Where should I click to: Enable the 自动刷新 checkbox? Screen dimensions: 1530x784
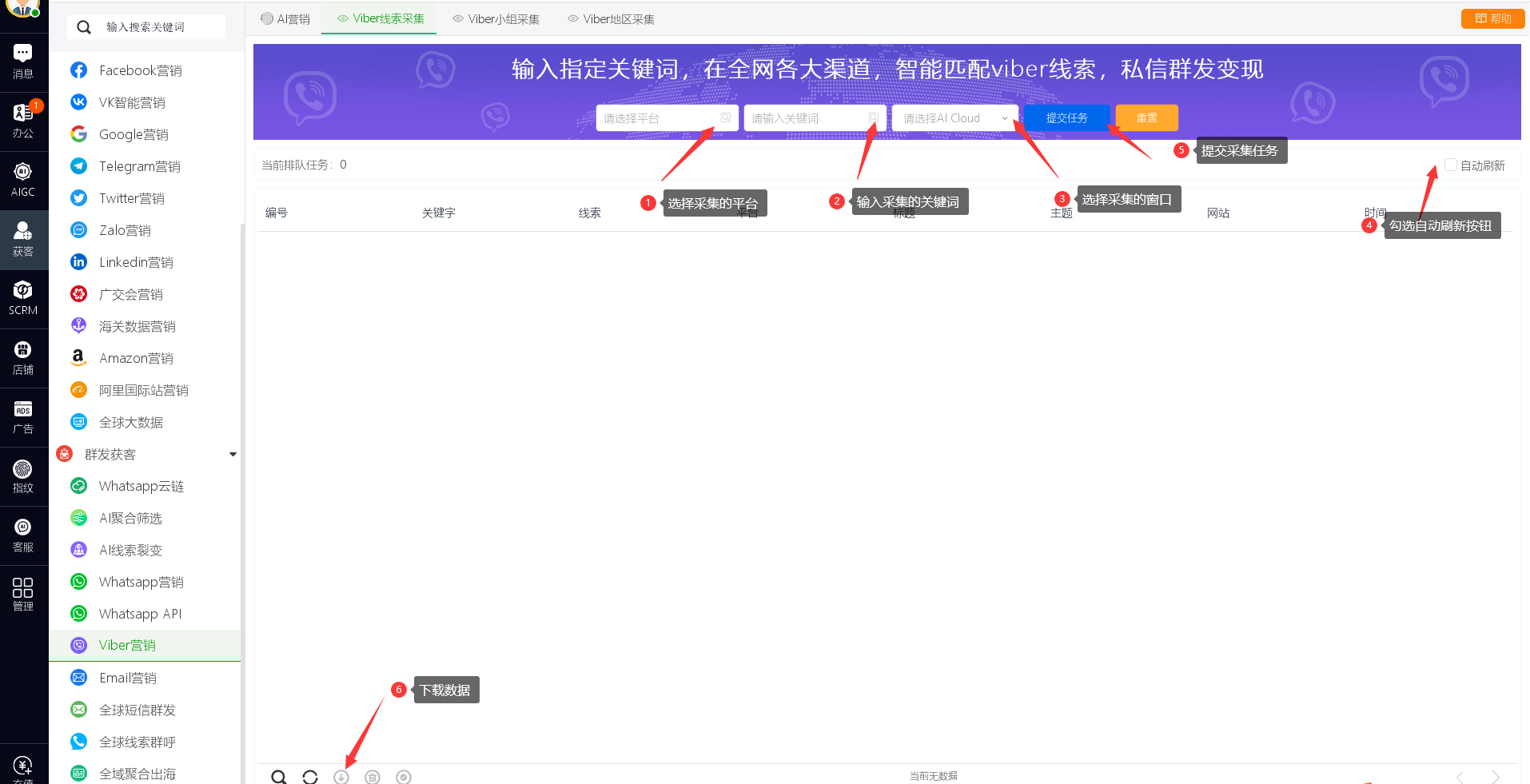click(x=1451, y=165)
